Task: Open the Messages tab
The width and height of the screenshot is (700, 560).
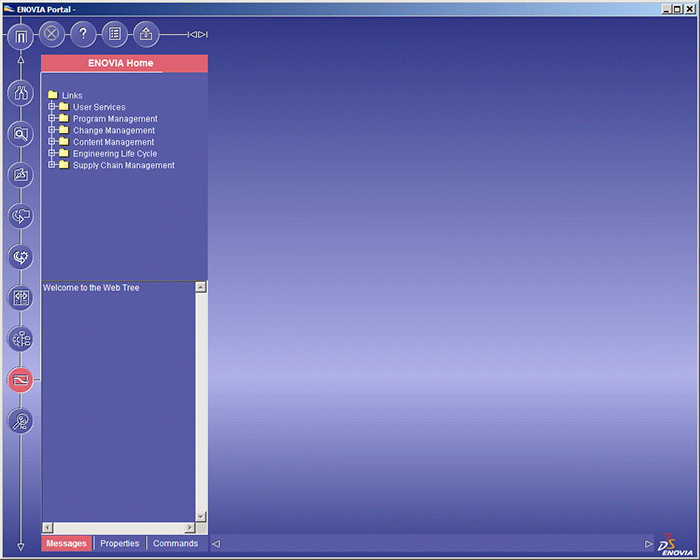Action: (x=67, y=544)
